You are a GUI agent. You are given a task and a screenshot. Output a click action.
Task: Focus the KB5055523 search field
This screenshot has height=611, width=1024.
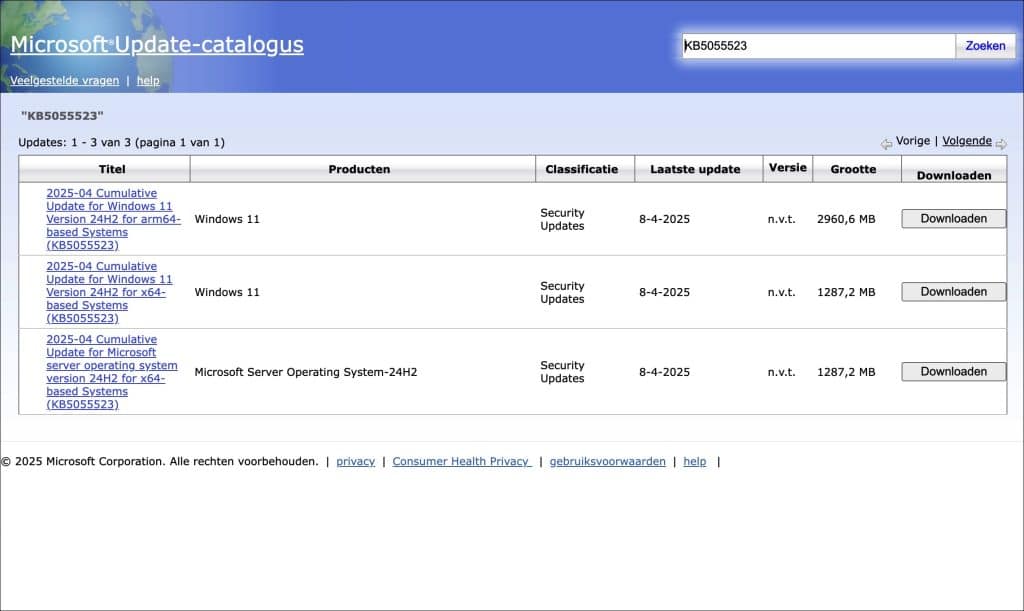tap(819, 46)
